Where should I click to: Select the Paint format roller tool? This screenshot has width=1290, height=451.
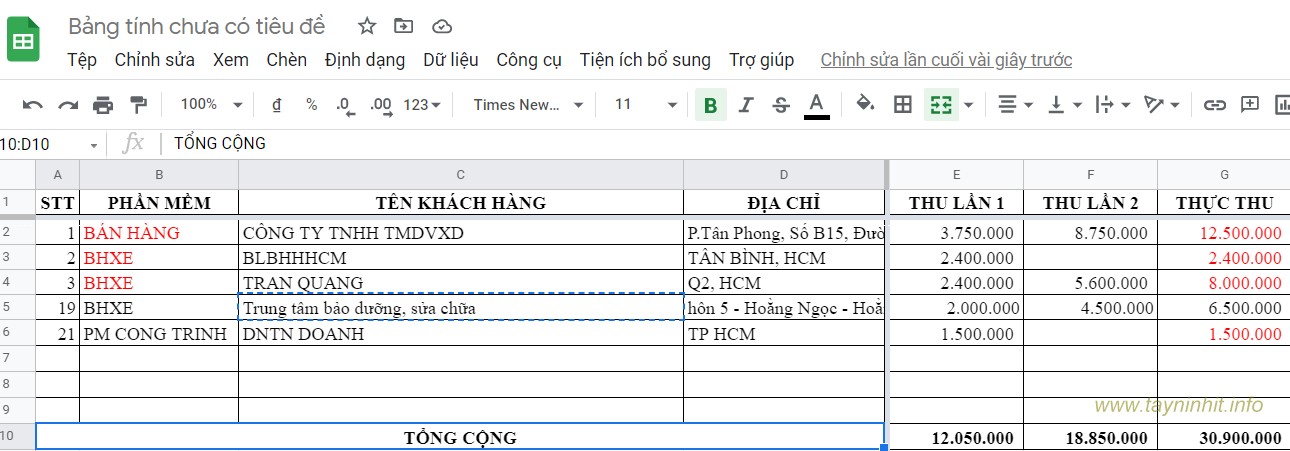coord(139,105)
